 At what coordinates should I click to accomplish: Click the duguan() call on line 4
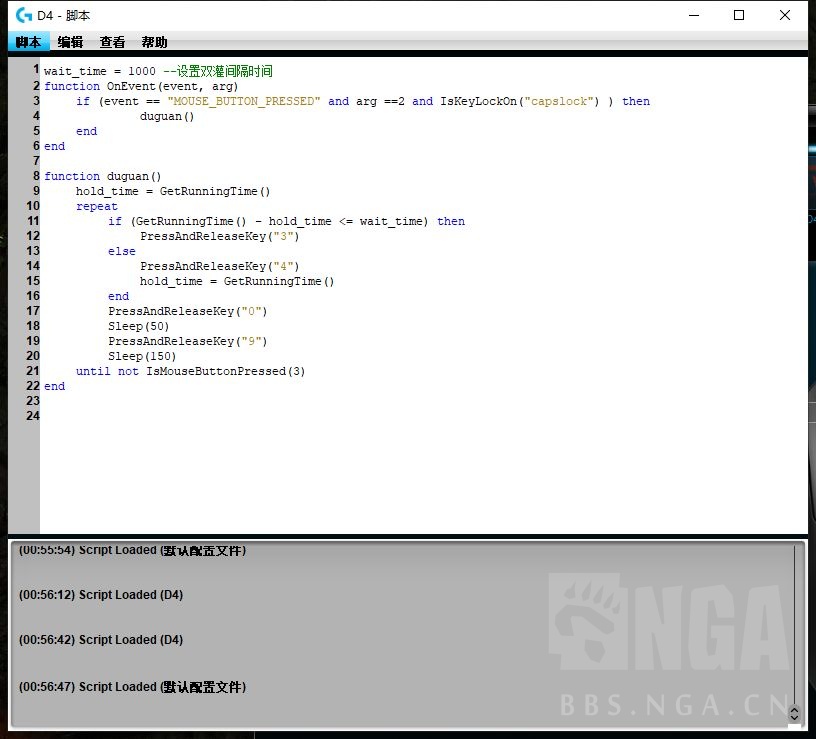[167, 116]
